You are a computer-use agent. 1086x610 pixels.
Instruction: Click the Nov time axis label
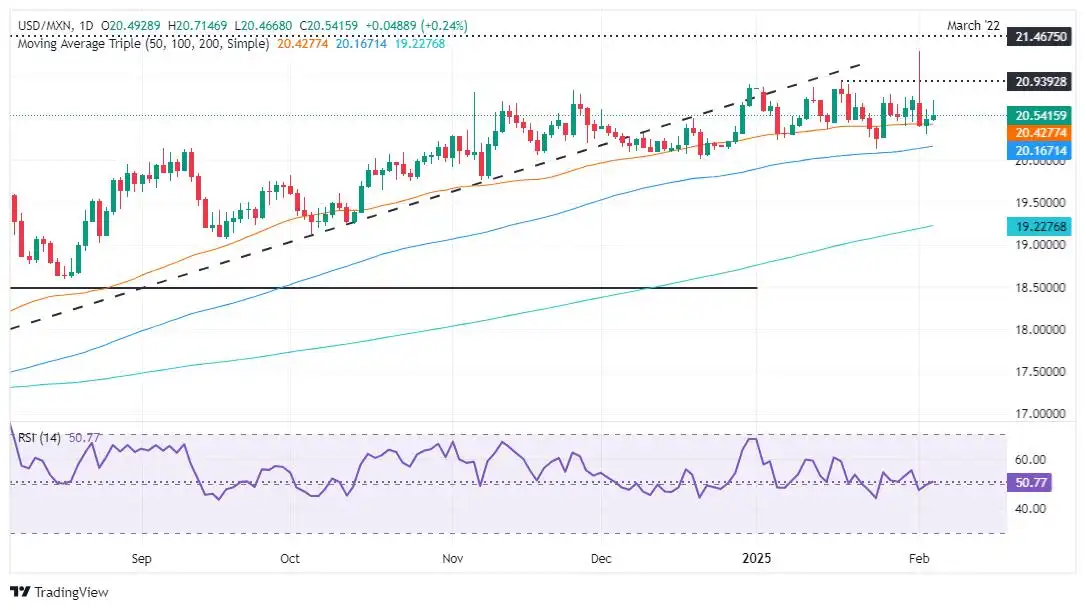pyautogui.click(x=452, y=558)
